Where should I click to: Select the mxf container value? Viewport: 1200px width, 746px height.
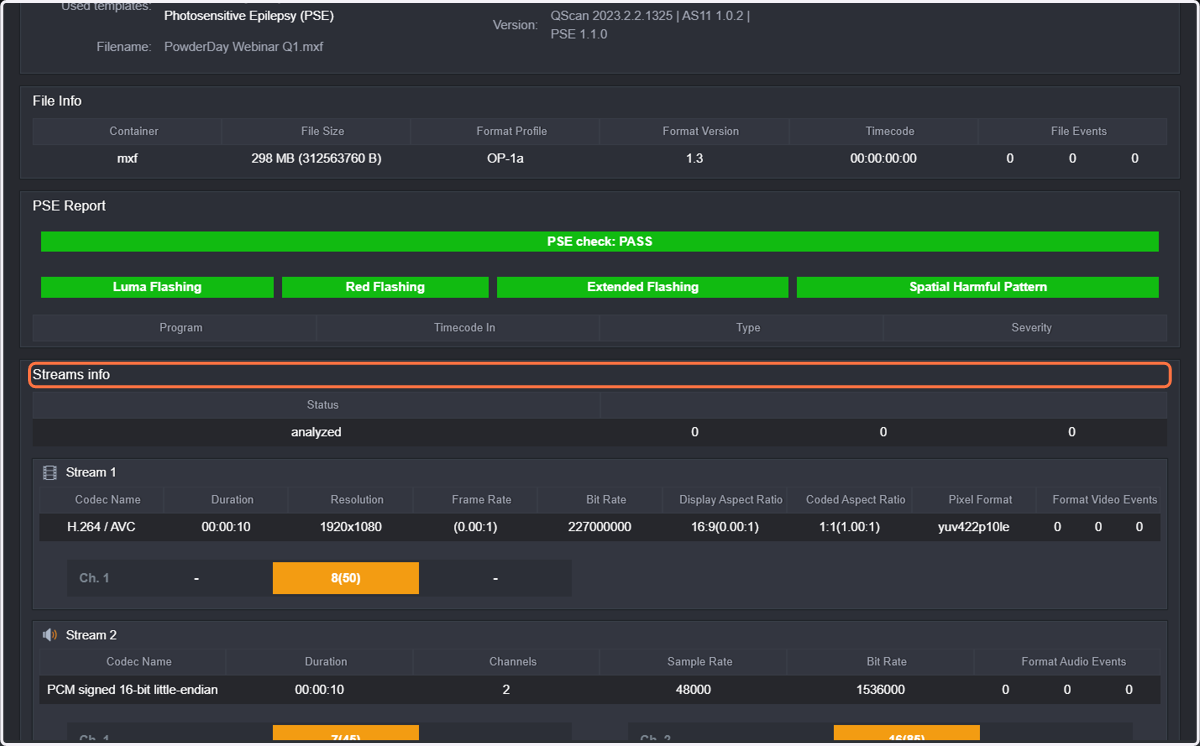[127, 158]
